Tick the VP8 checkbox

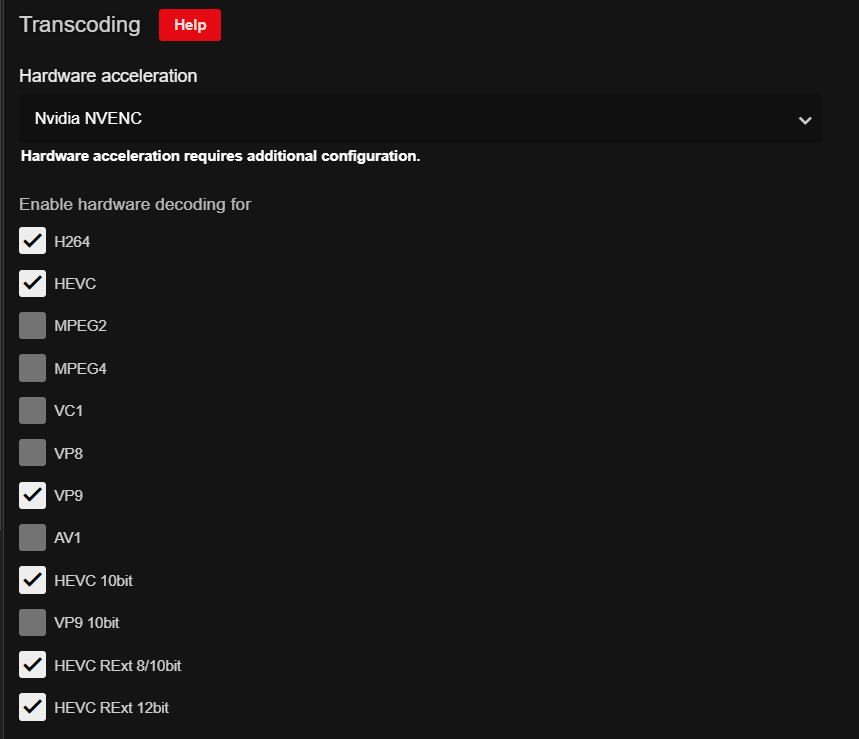click(33, 453)
